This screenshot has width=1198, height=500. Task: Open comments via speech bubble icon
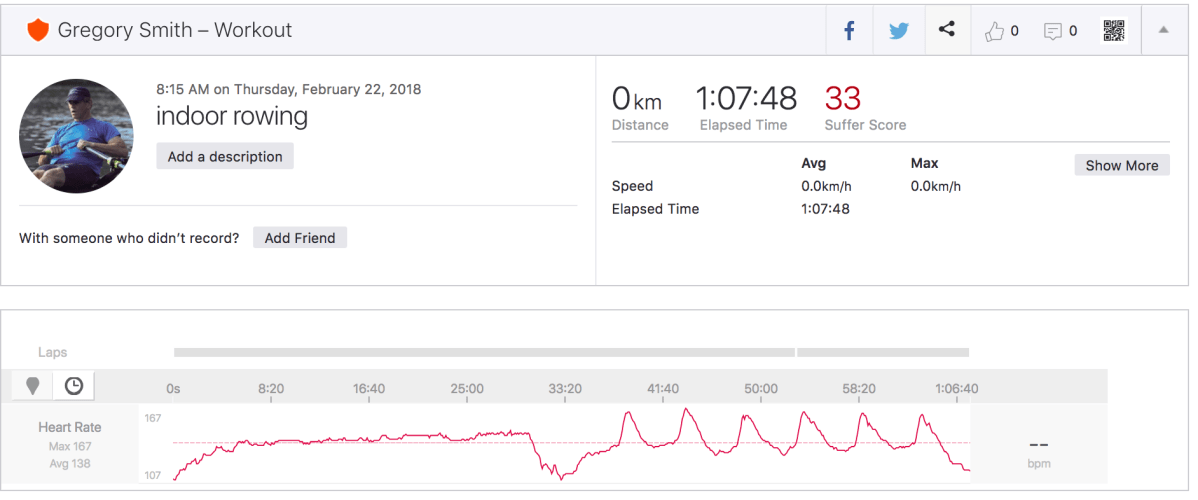[x=1060, y=31]
